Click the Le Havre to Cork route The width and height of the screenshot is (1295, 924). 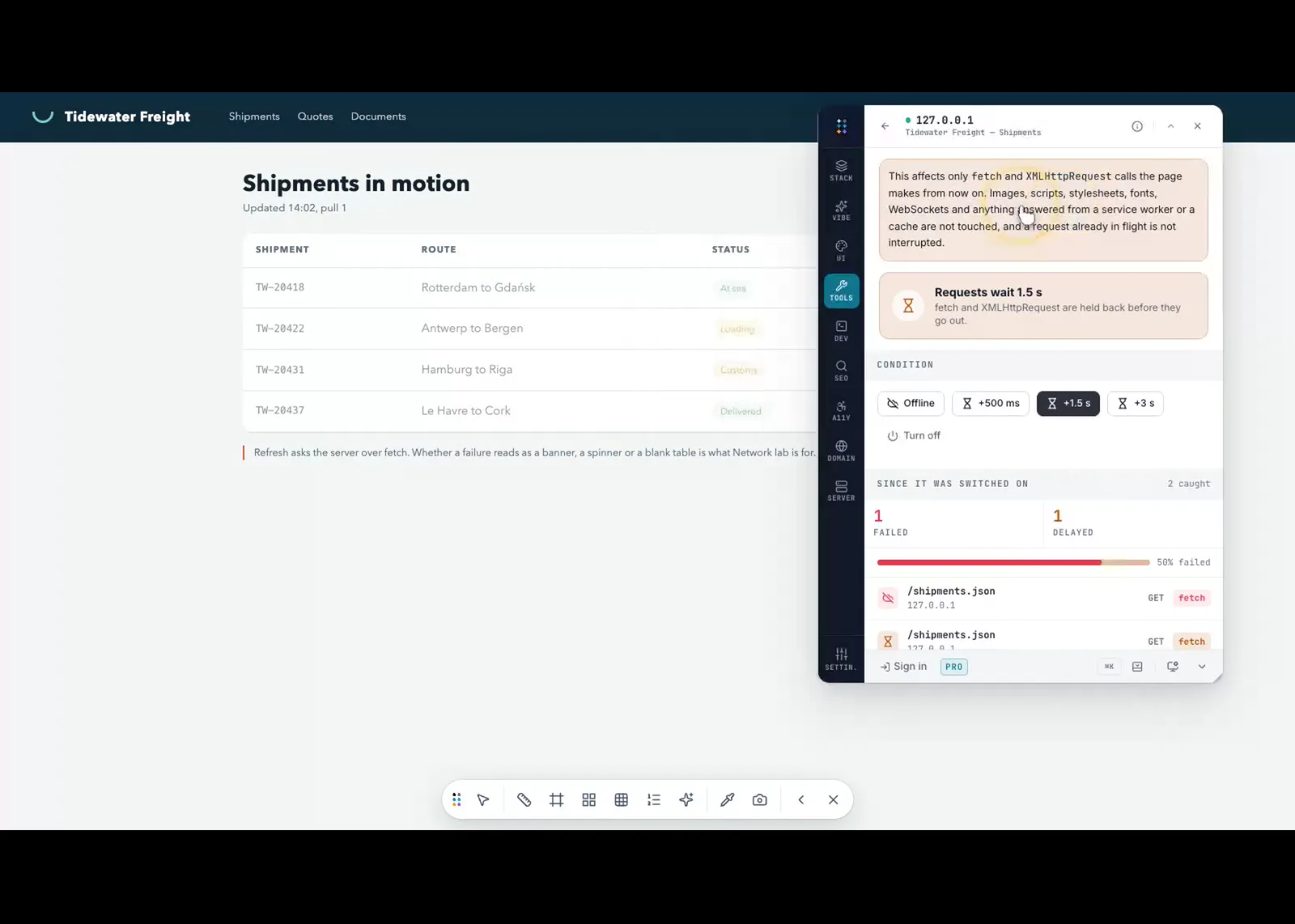point(465,410)
